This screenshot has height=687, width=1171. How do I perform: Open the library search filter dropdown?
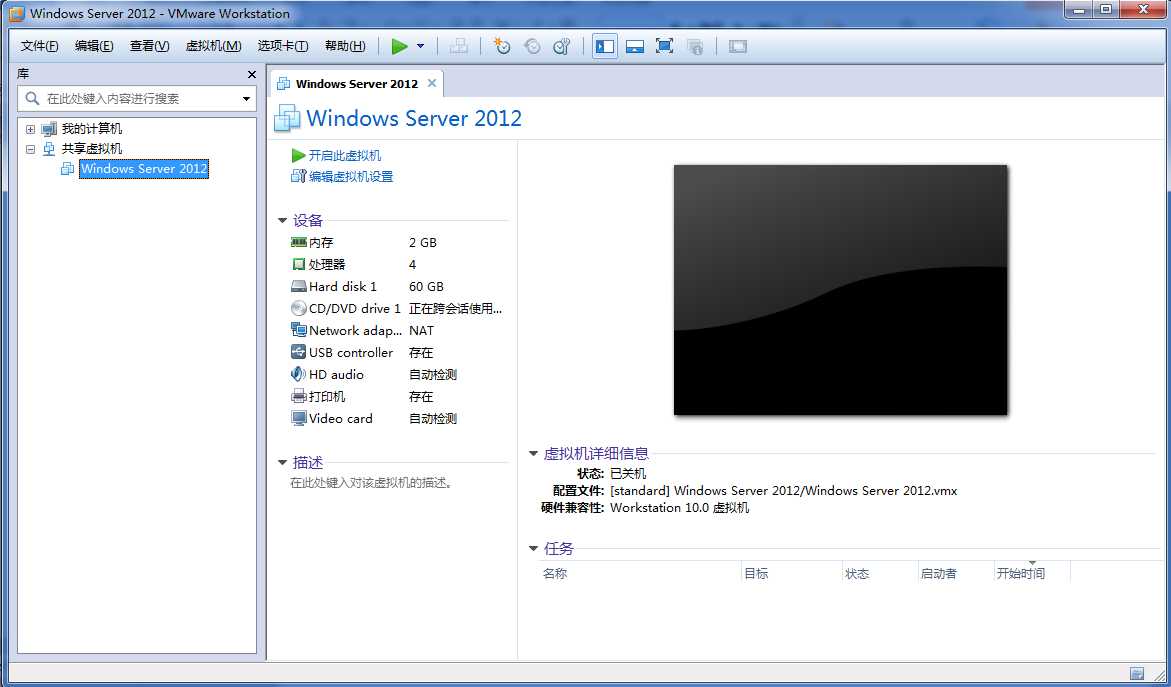click(x=246, y=99)
